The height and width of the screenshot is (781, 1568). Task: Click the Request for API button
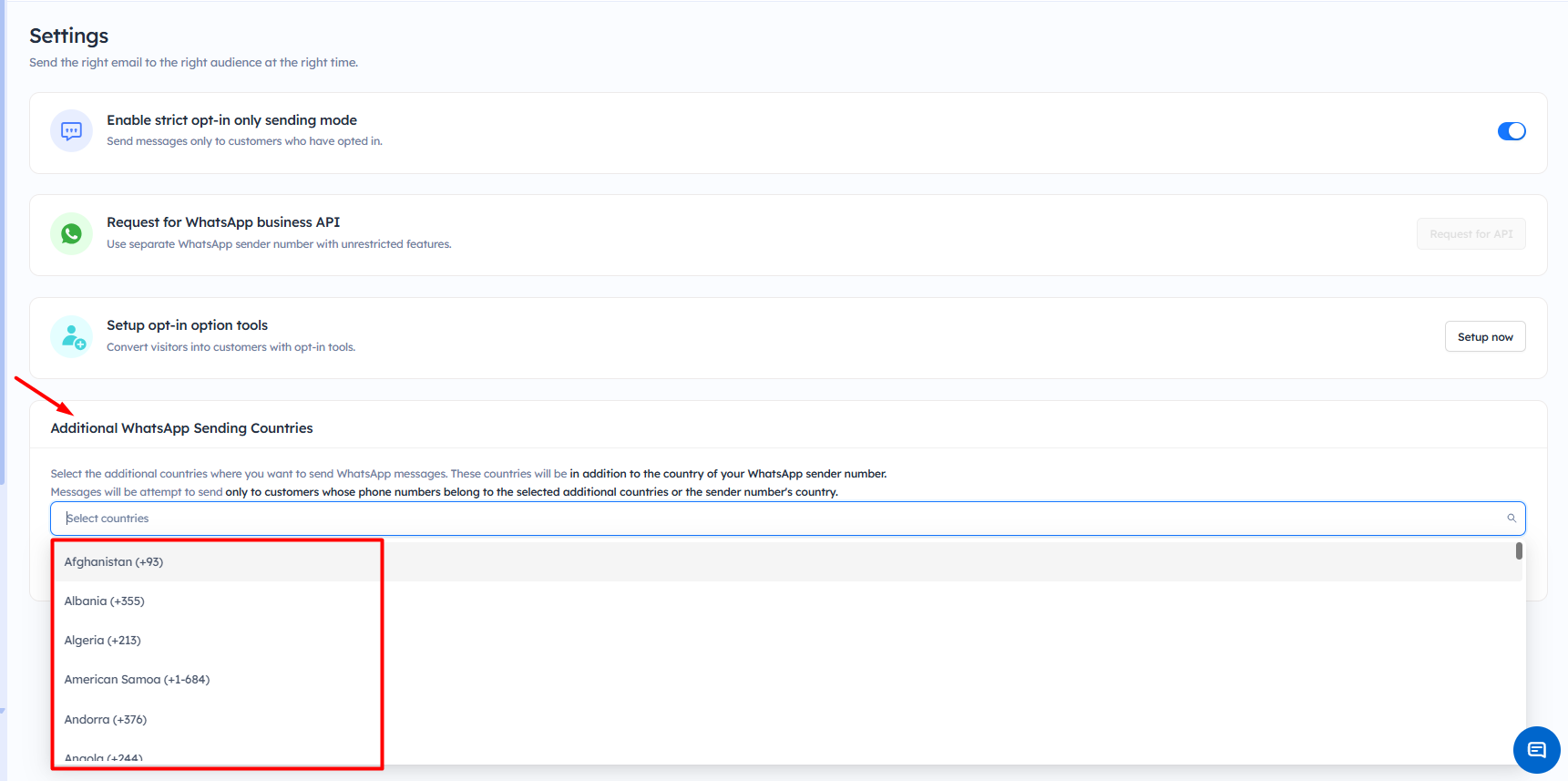pos(1471,234)
